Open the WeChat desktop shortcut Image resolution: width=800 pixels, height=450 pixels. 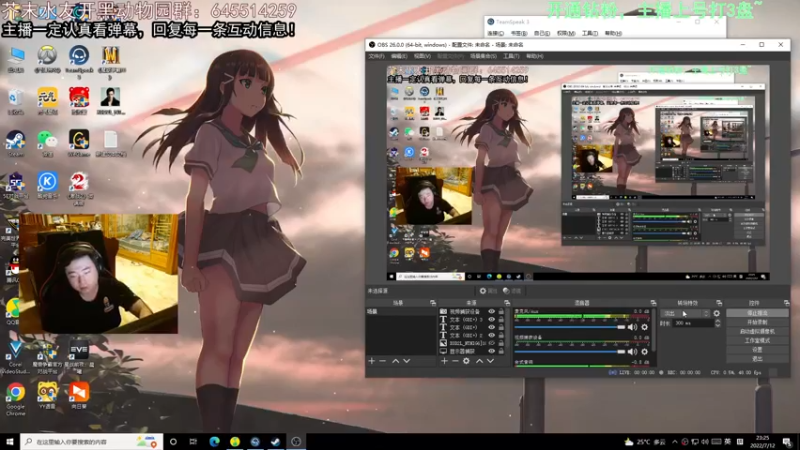(47, 143)
